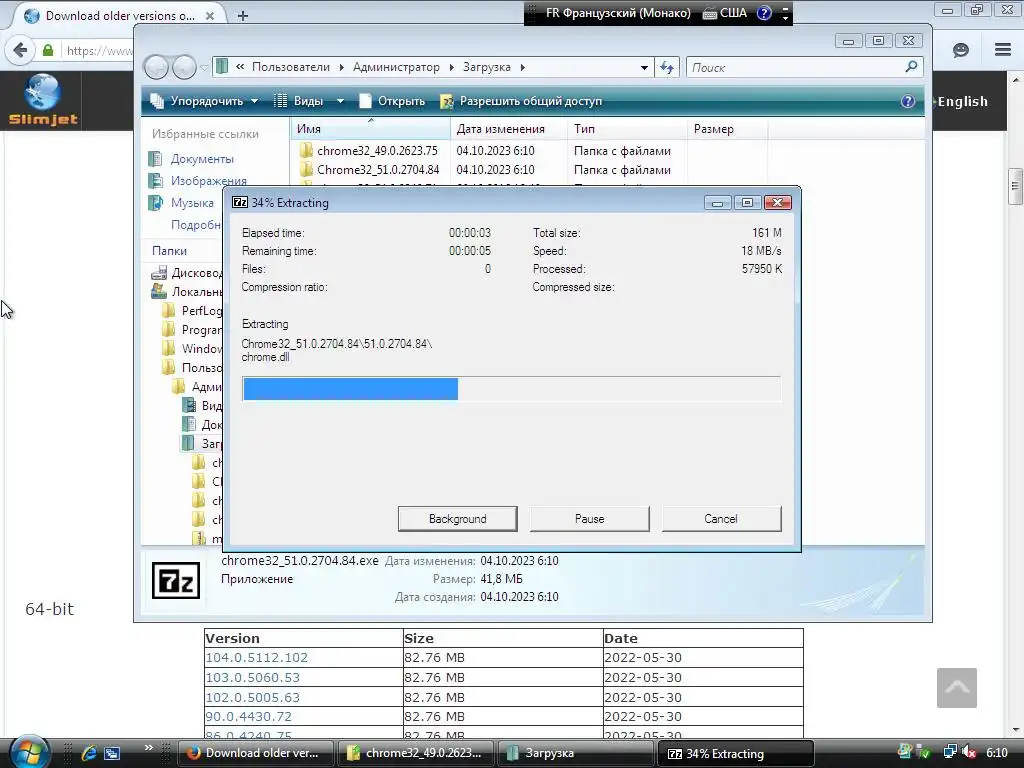
Task: Click the search magnifier icon
Action: pyautogui.click(x=912, y=67)
